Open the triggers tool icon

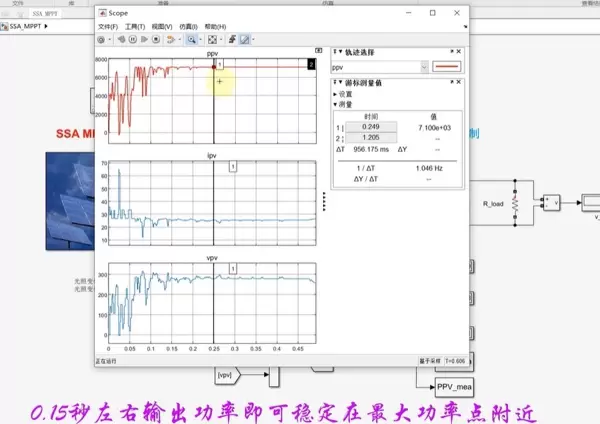point(231,39)
